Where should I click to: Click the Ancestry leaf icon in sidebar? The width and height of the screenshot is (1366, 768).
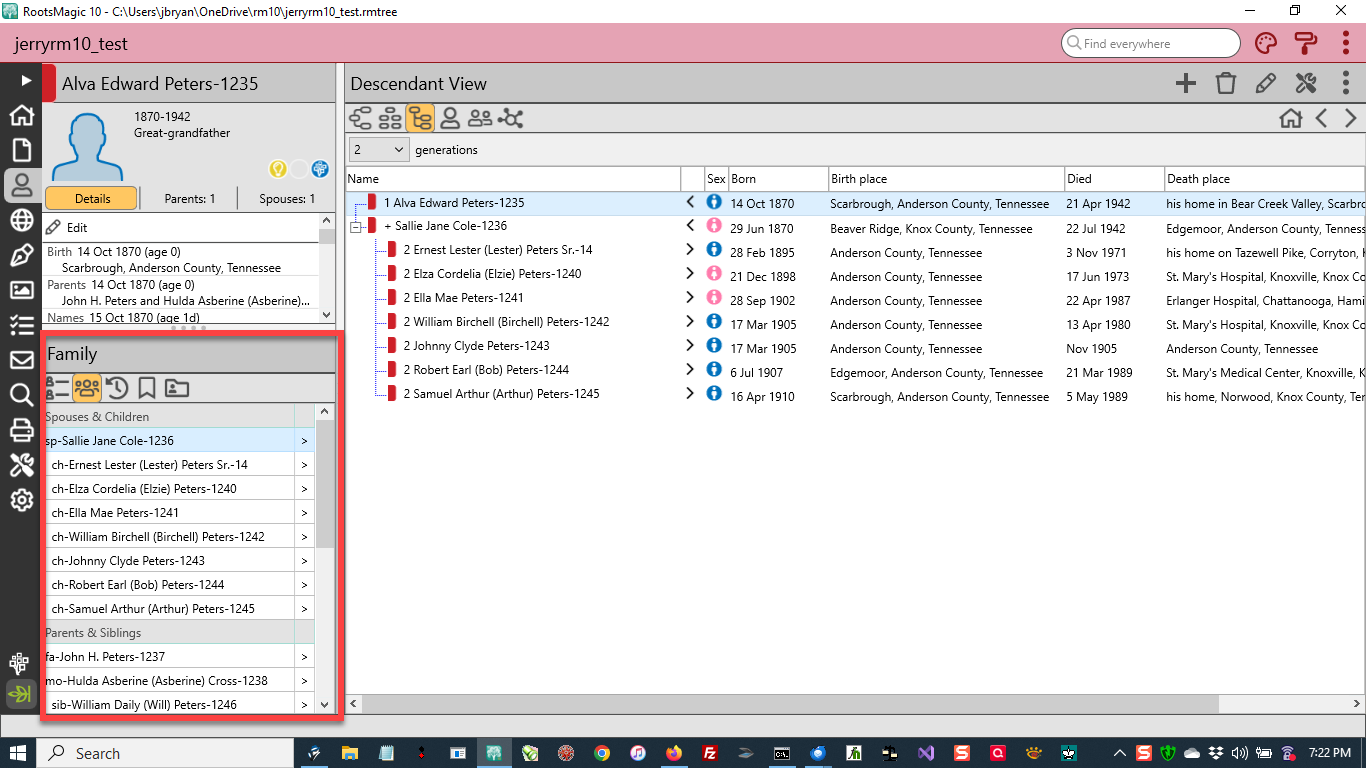pos(20,693)
